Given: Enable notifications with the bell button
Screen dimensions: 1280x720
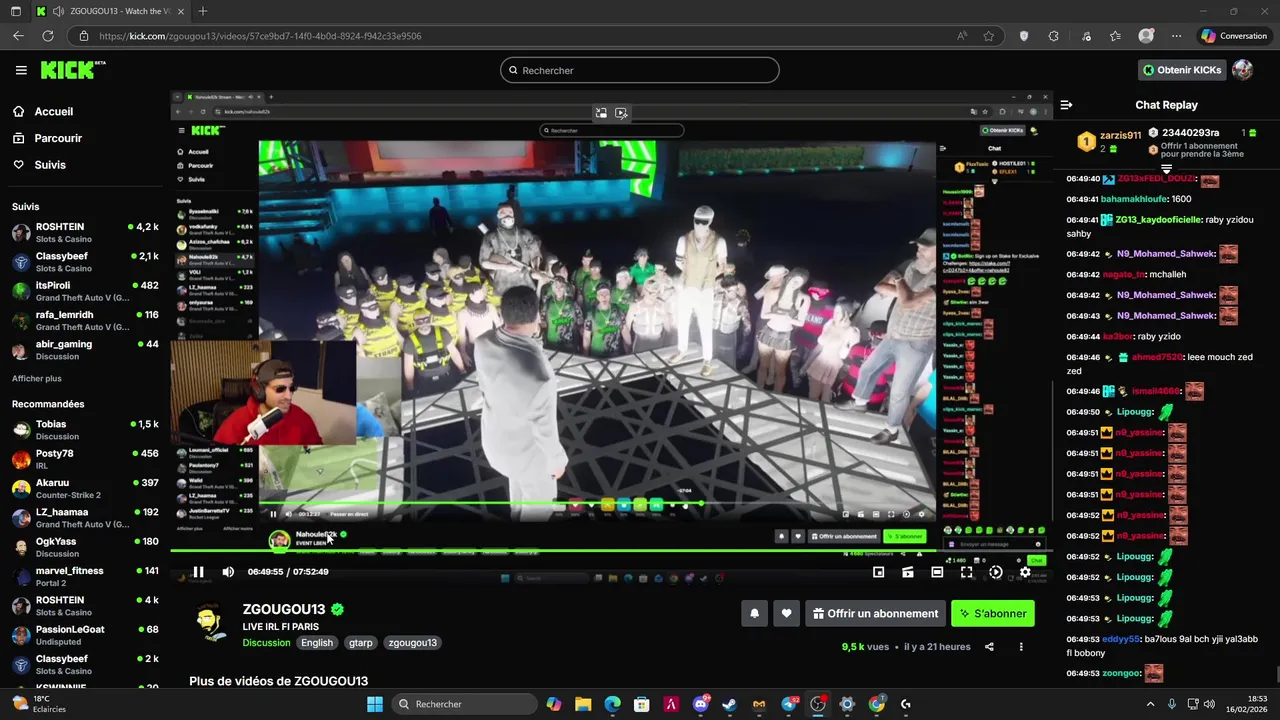Looking at the screenshot, I should (755, 614).
